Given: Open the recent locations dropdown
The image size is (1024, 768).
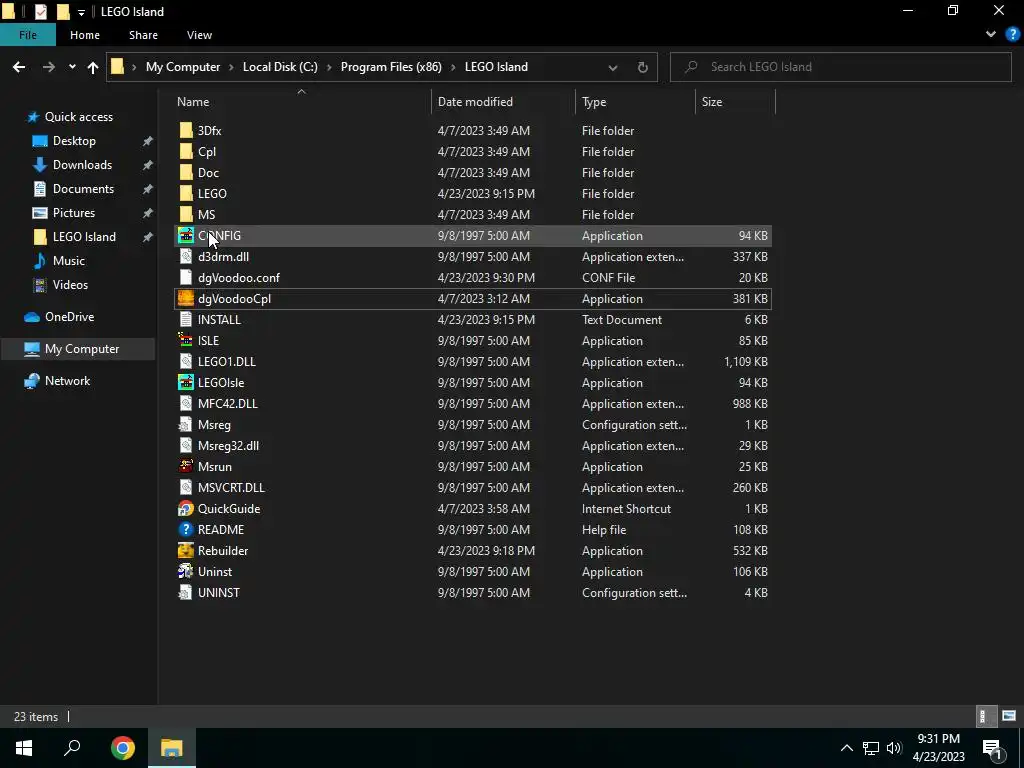Looking at the screenshot, I should (x=72, y=67).
